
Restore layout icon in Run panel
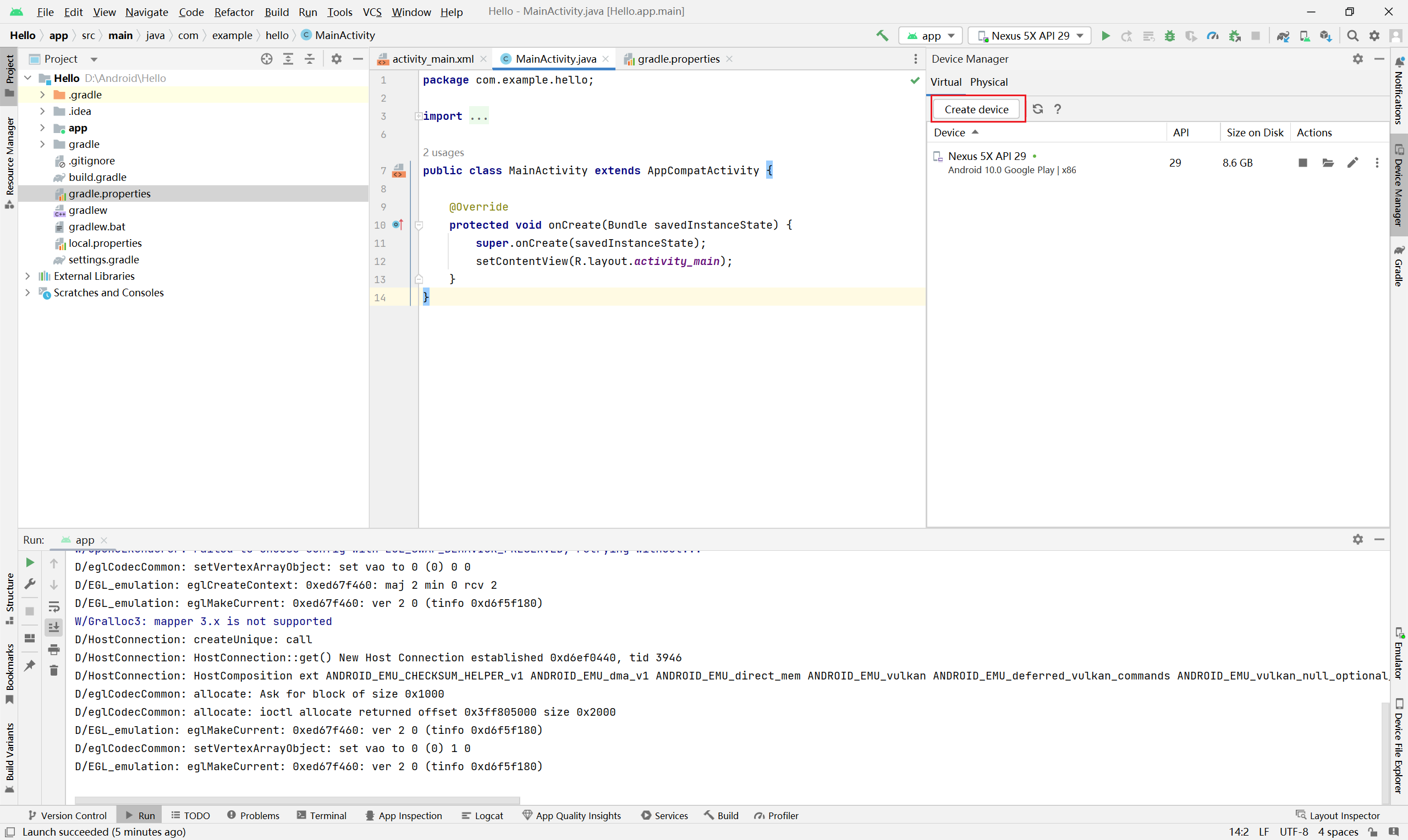click(x=30, y=638)
